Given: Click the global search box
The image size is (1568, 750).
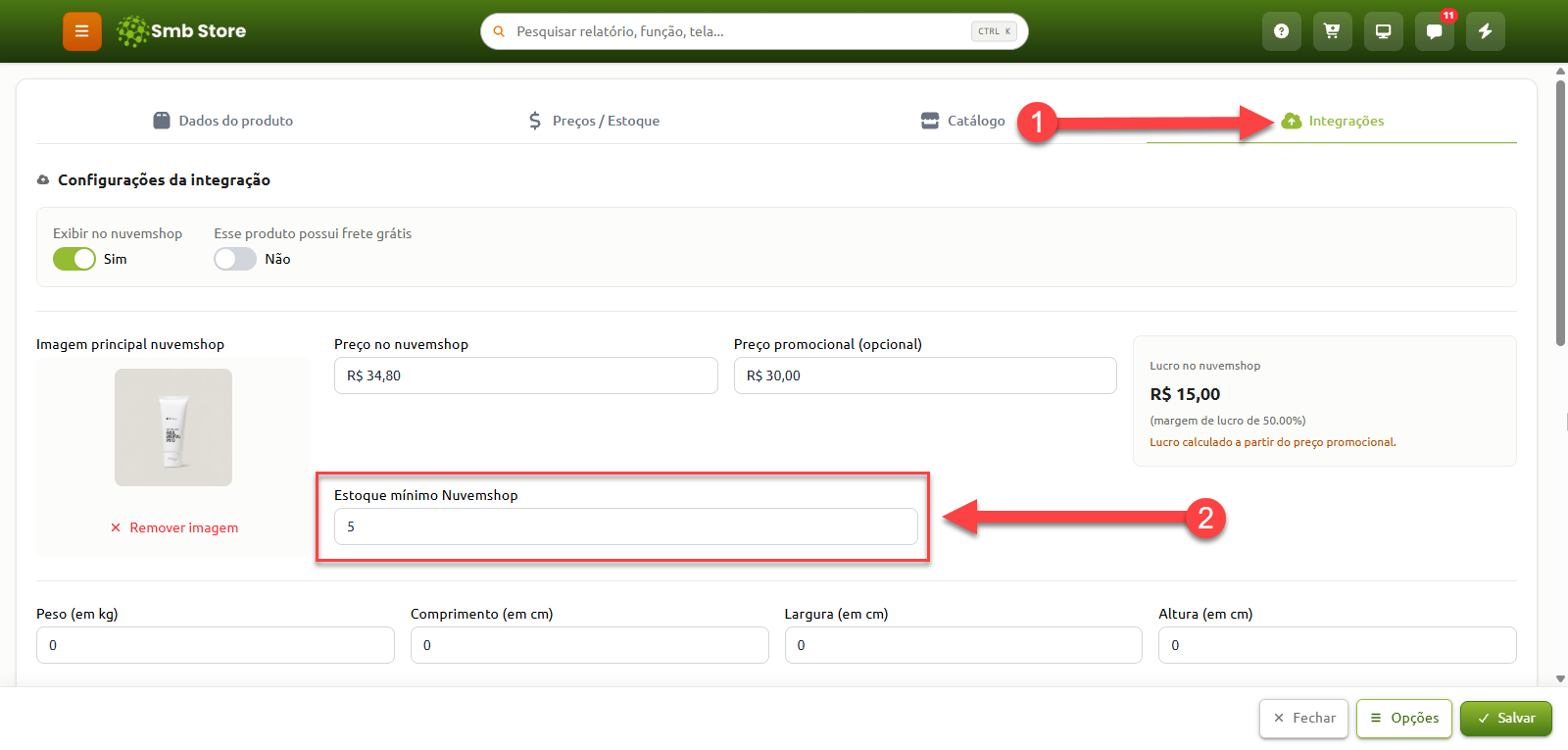Looking at the screenshot, I should (x=755, y=31).
